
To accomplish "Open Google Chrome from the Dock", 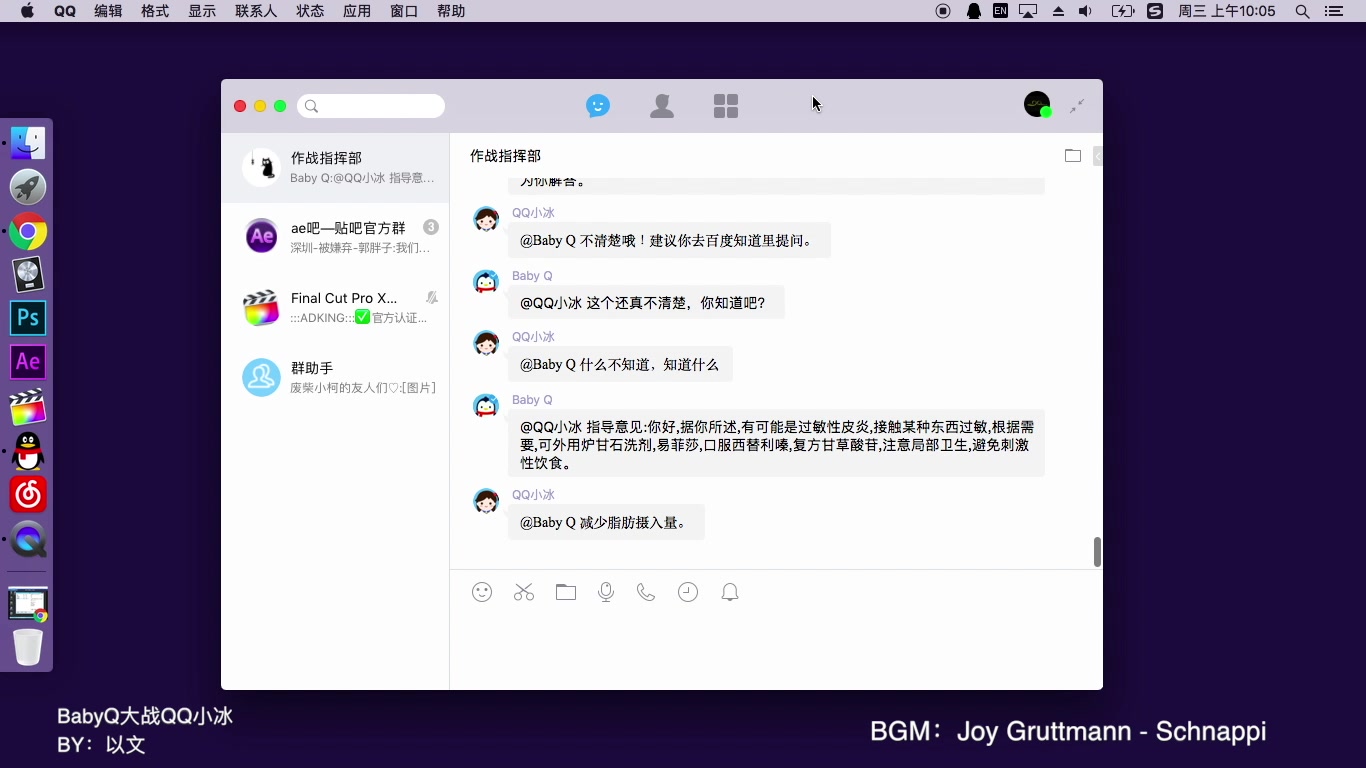I will (x=28, y=231).
